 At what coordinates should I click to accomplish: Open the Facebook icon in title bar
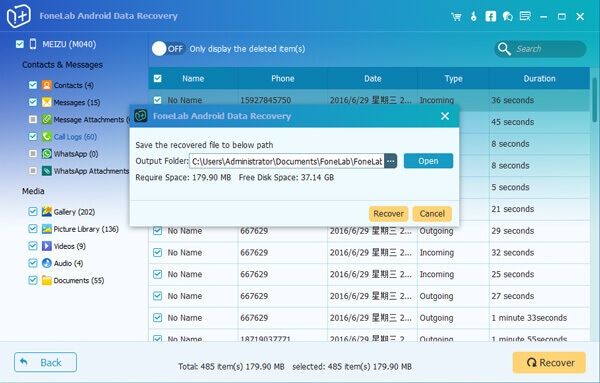491,16
